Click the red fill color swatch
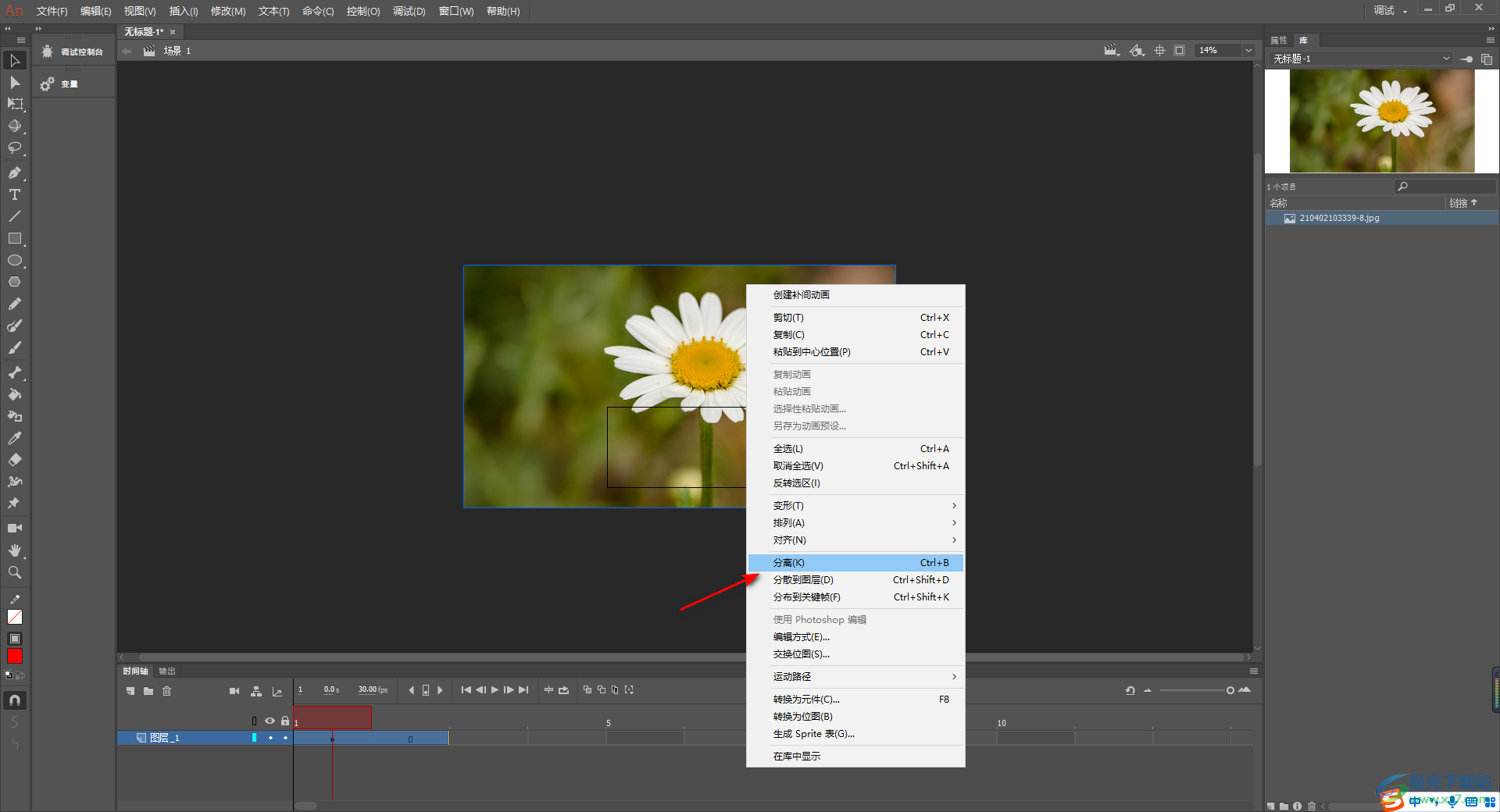Screen dimensions: 1500x812 (x=14, y=657)
